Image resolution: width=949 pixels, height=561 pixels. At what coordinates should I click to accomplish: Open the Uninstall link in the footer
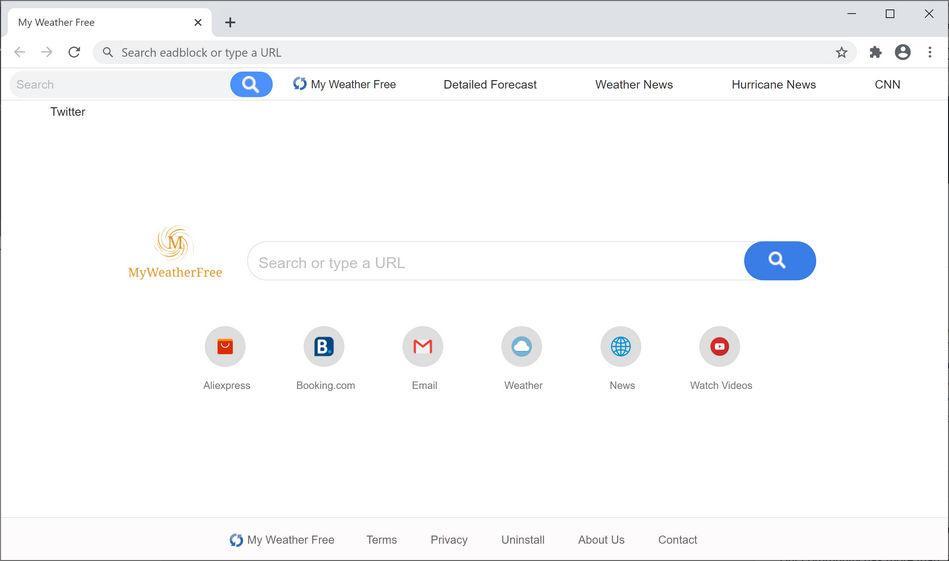(523, 540)
